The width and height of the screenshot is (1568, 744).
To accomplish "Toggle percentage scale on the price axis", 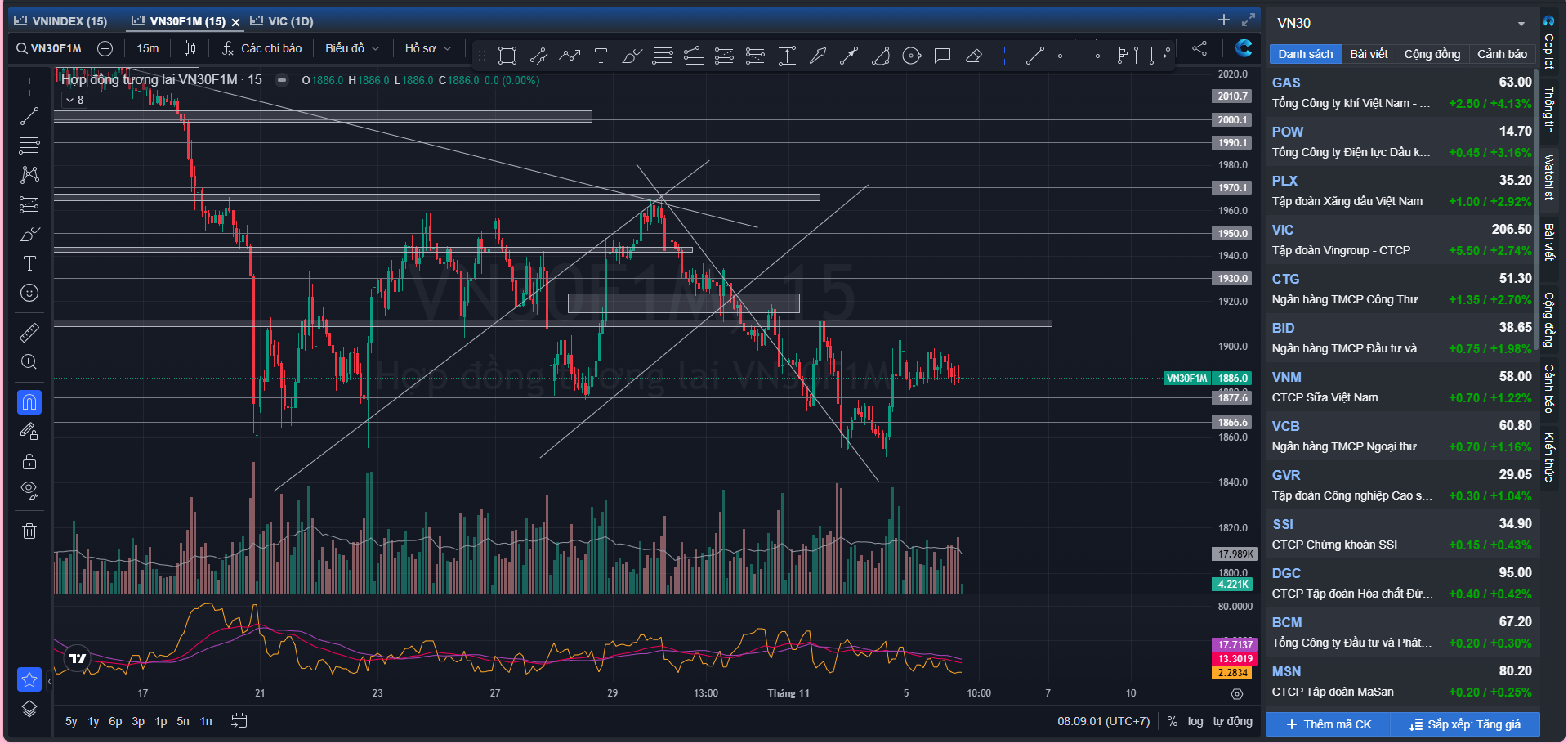I will [x=1173, y=721].
